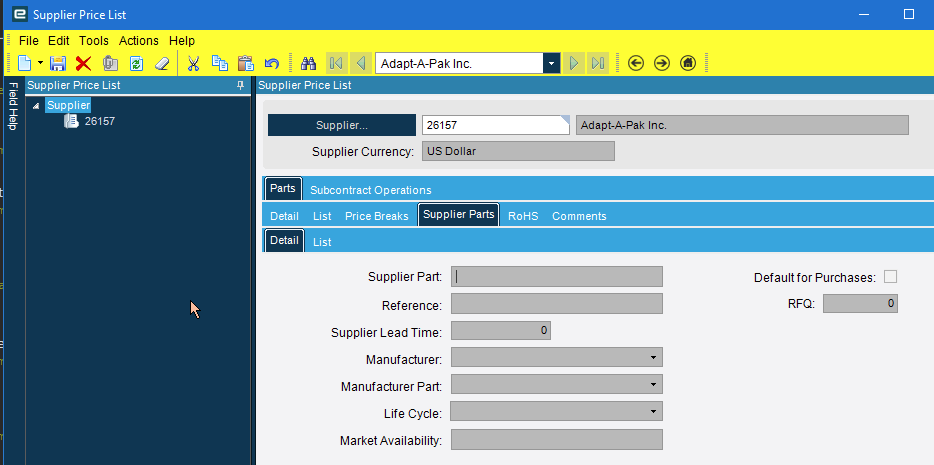Click the Undo arrow icon
The width and height of the screenshot is (934, 465).
click(x=272, y=63)
